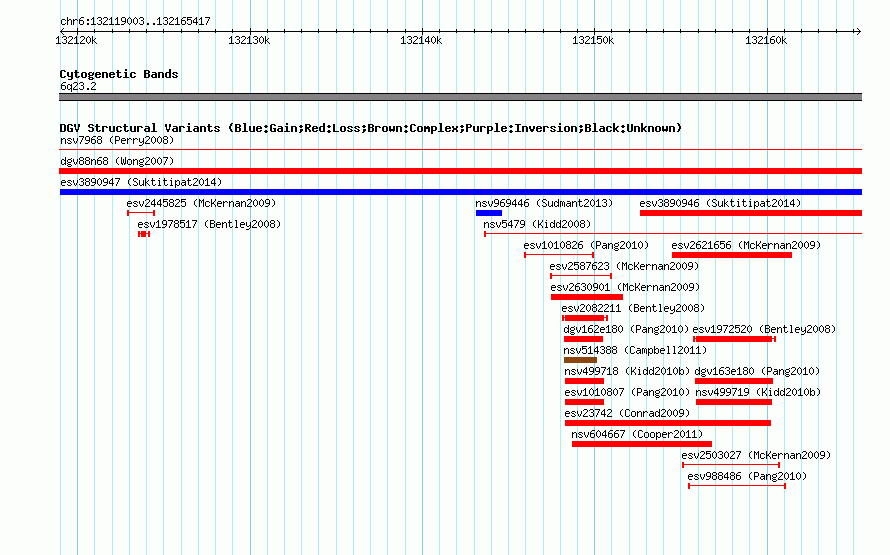Click the dgv162e180 (Pang2010) label

coord(625,329)
